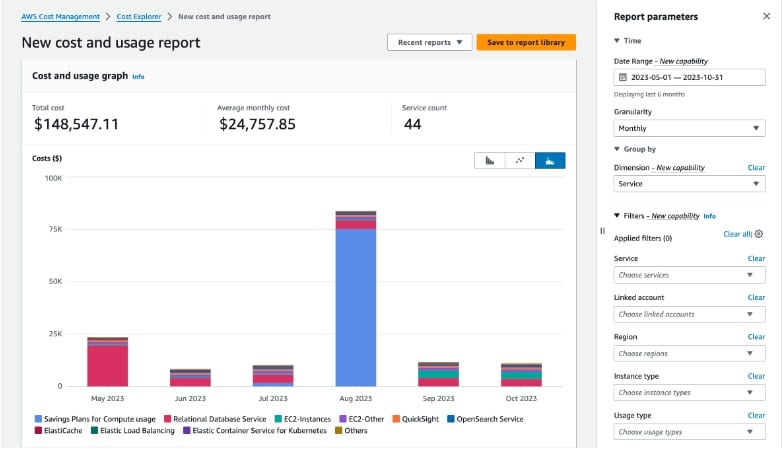Open Cost Explorer breadcrumb link
Screen dimensions: 783x449
[139, 16]
